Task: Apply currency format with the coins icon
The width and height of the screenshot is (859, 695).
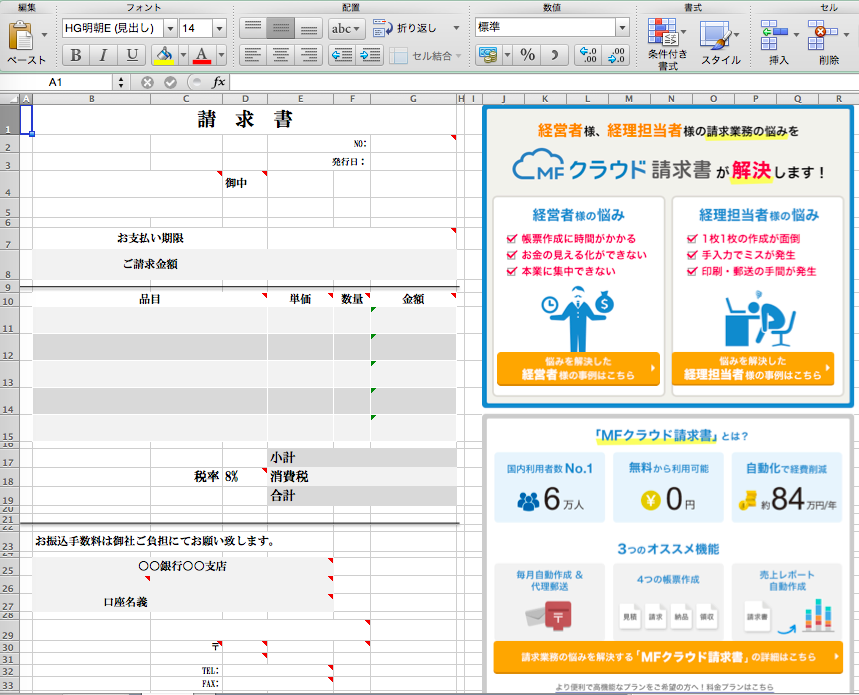Action: coord(488,55)
